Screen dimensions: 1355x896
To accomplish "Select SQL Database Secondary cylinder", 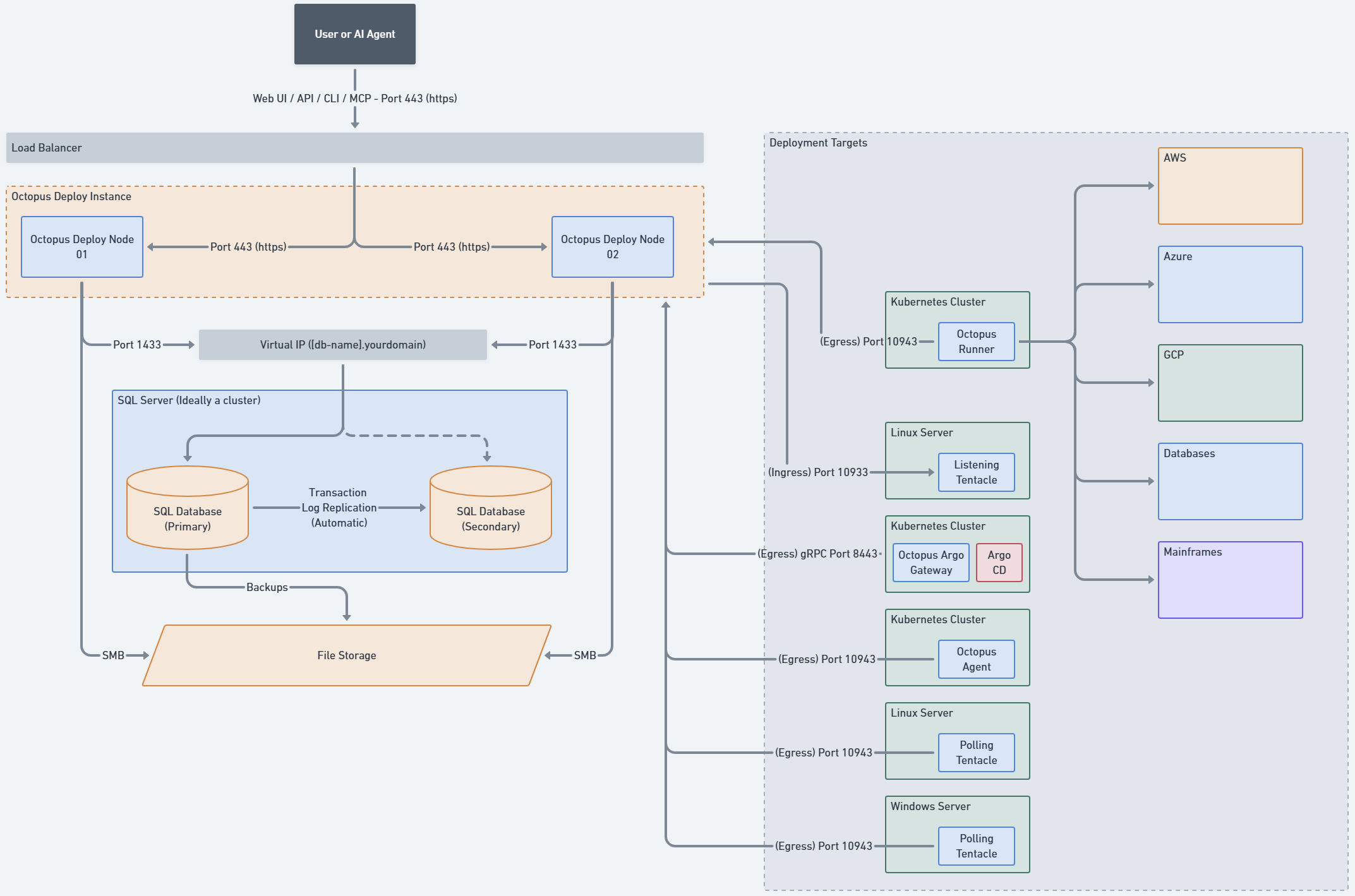I will pyautogui.click(x=491, y=508).
